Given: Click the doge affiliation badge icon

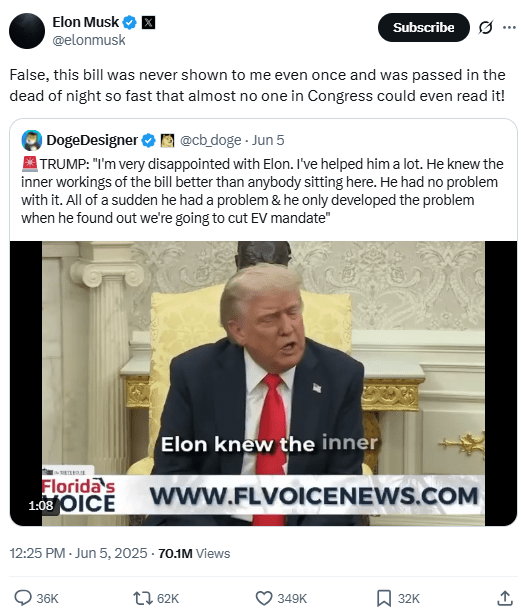Looking at the screenshot, I should click(168, 140).
